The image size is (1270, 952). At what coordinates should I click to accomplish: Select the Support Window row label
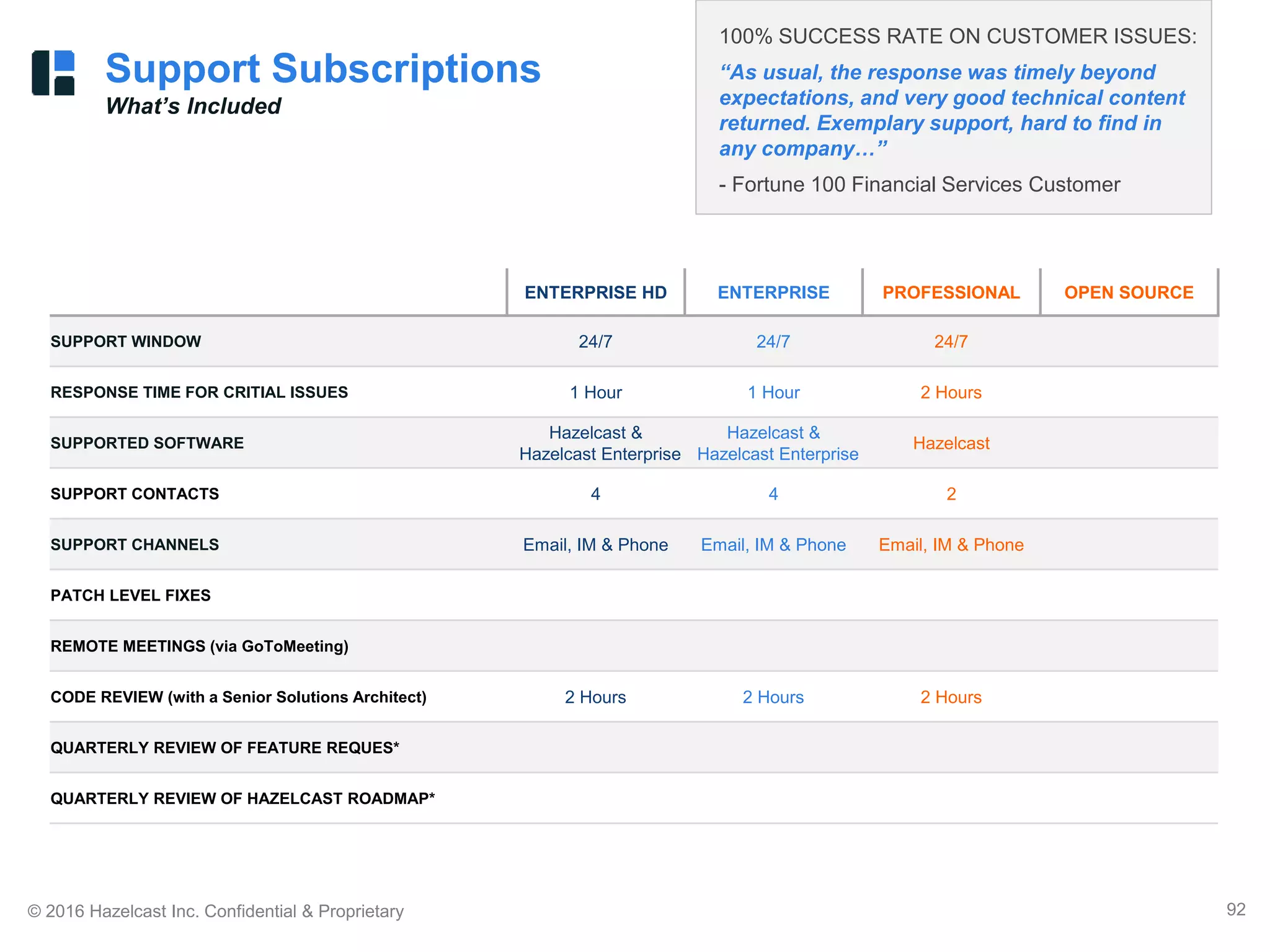tap(126, 342)
